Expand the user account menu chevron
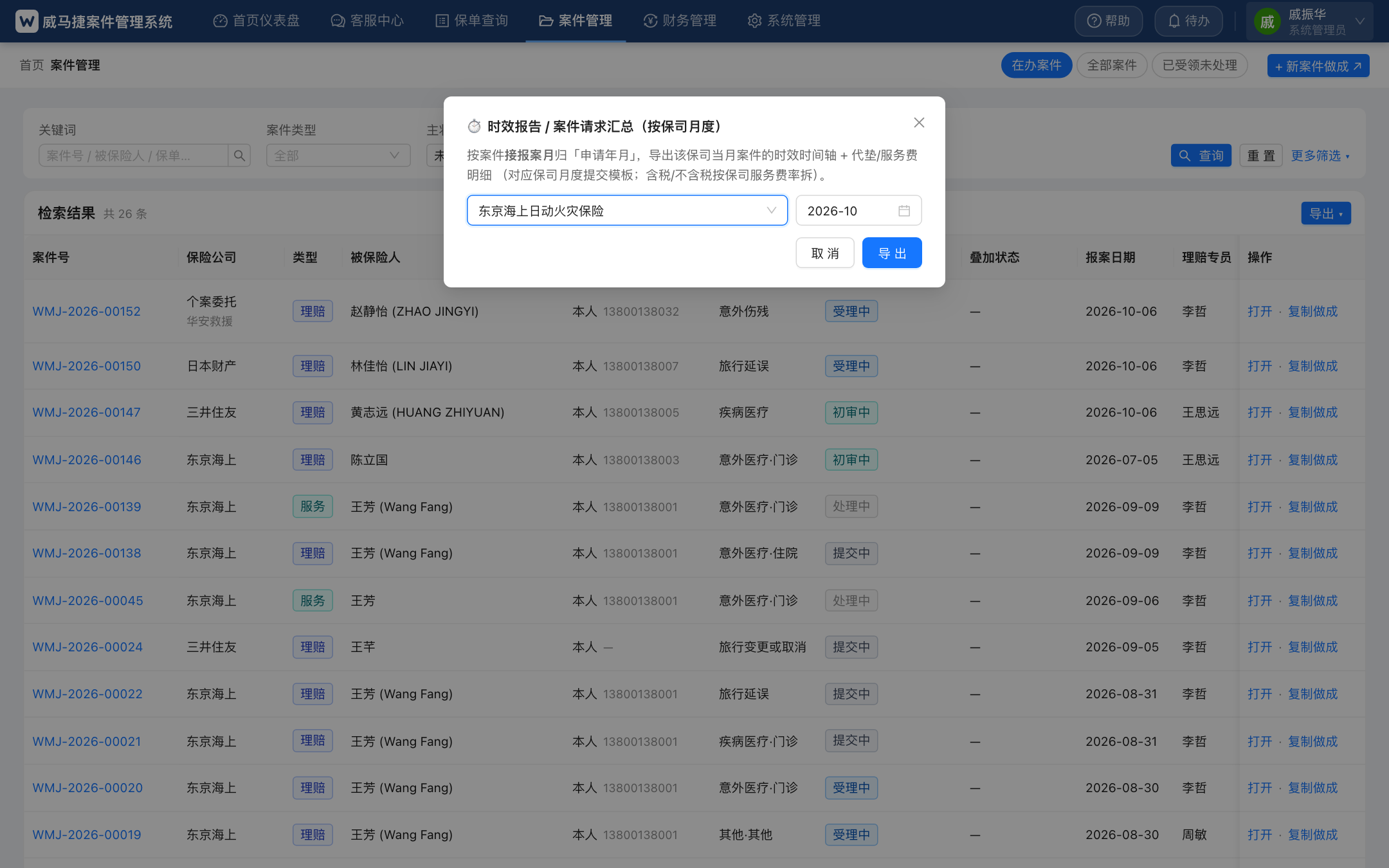Screen dimensions: 1389x868 pyautogui.click(x=1360, y=21)
